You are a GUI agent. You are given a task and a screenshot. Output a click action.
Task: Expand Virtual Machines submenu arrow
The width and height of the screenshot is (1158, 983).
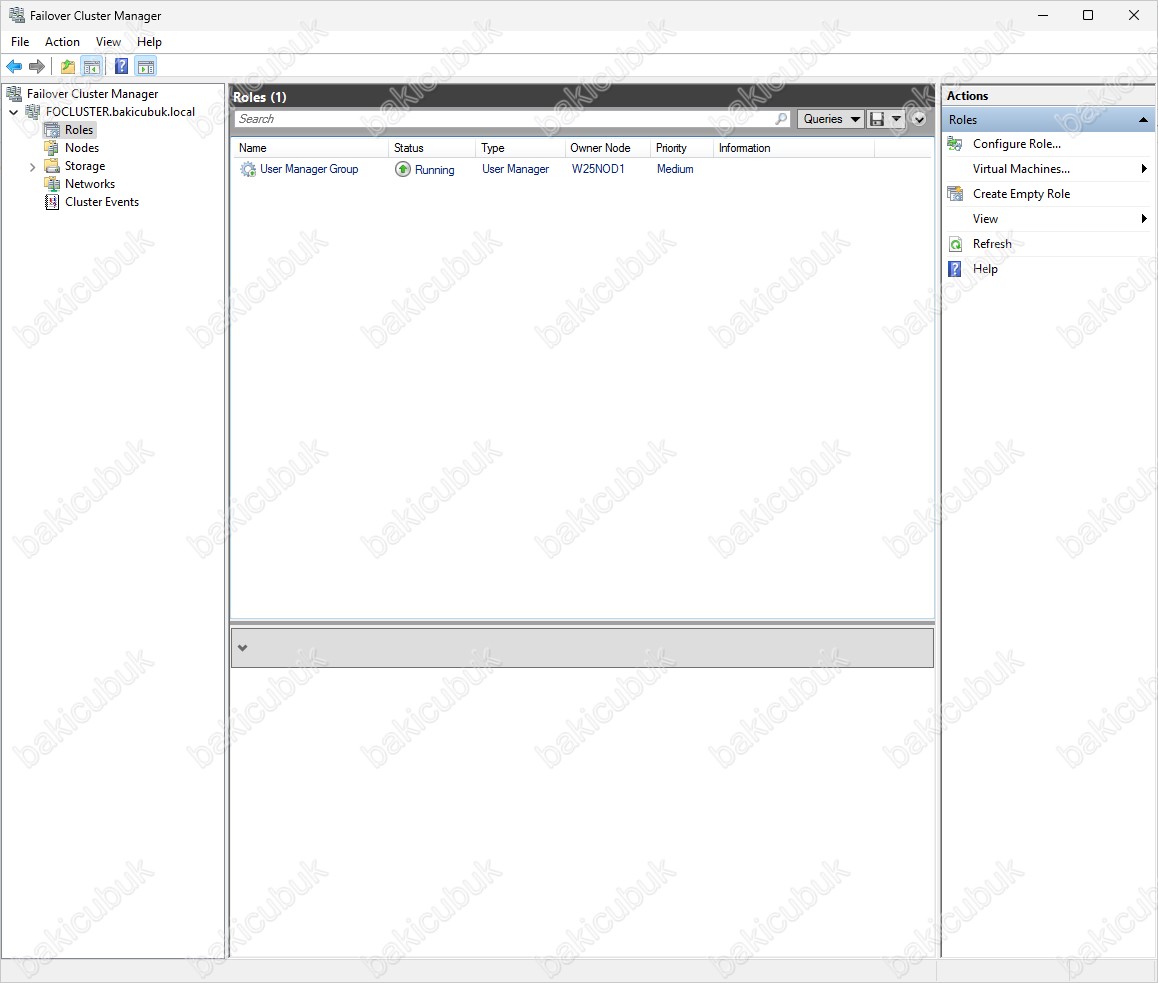click(1144, 169)
